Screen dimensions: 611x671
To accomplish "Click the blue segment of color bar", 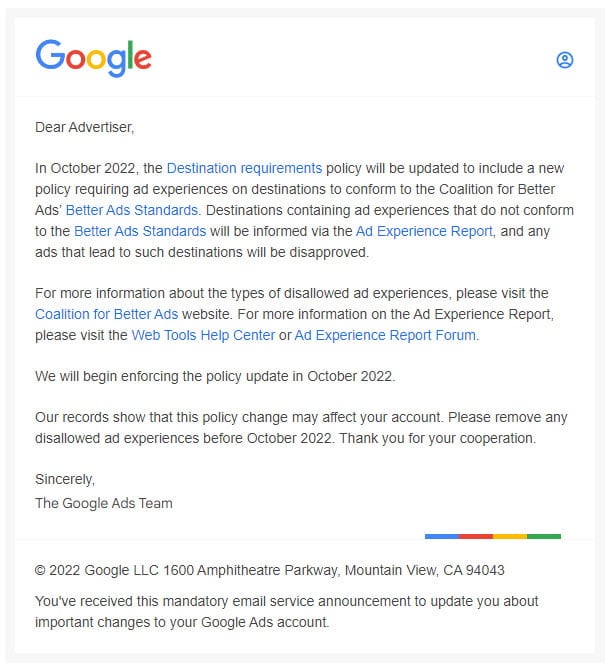I will pos(442,536).
